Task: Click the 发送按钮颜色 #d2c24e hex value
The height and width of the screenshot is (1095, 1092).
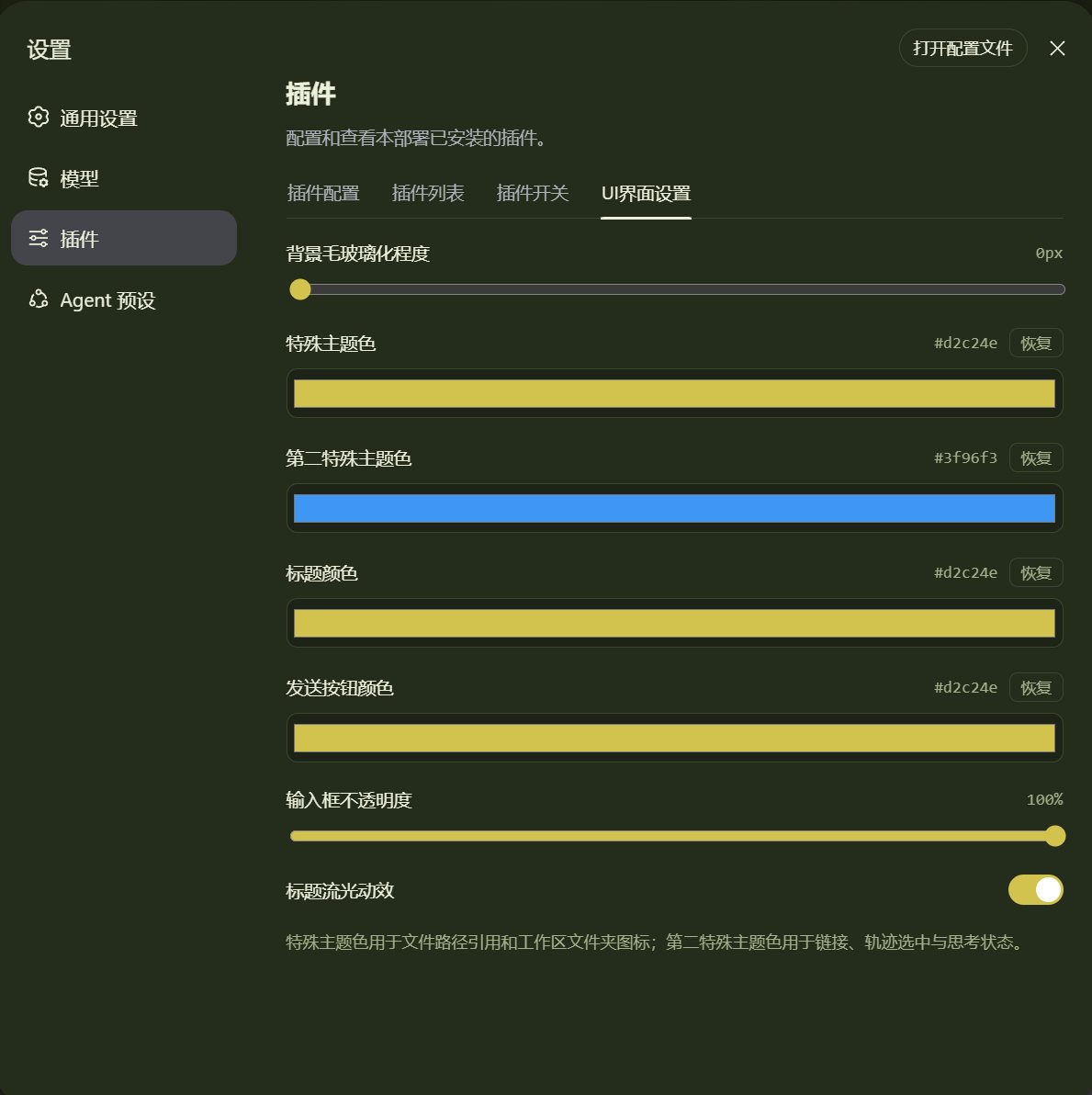Action: [965, 687]
